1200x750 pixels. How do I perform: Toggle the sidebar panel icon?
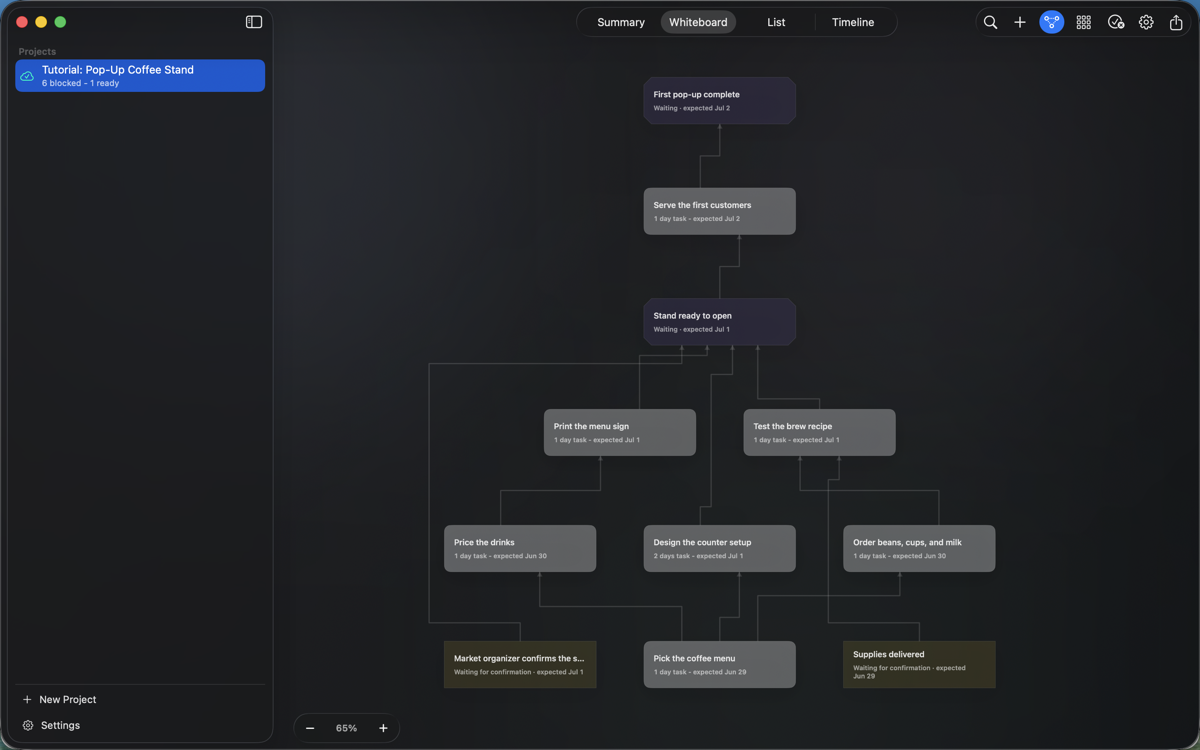[x=254, y=22]
